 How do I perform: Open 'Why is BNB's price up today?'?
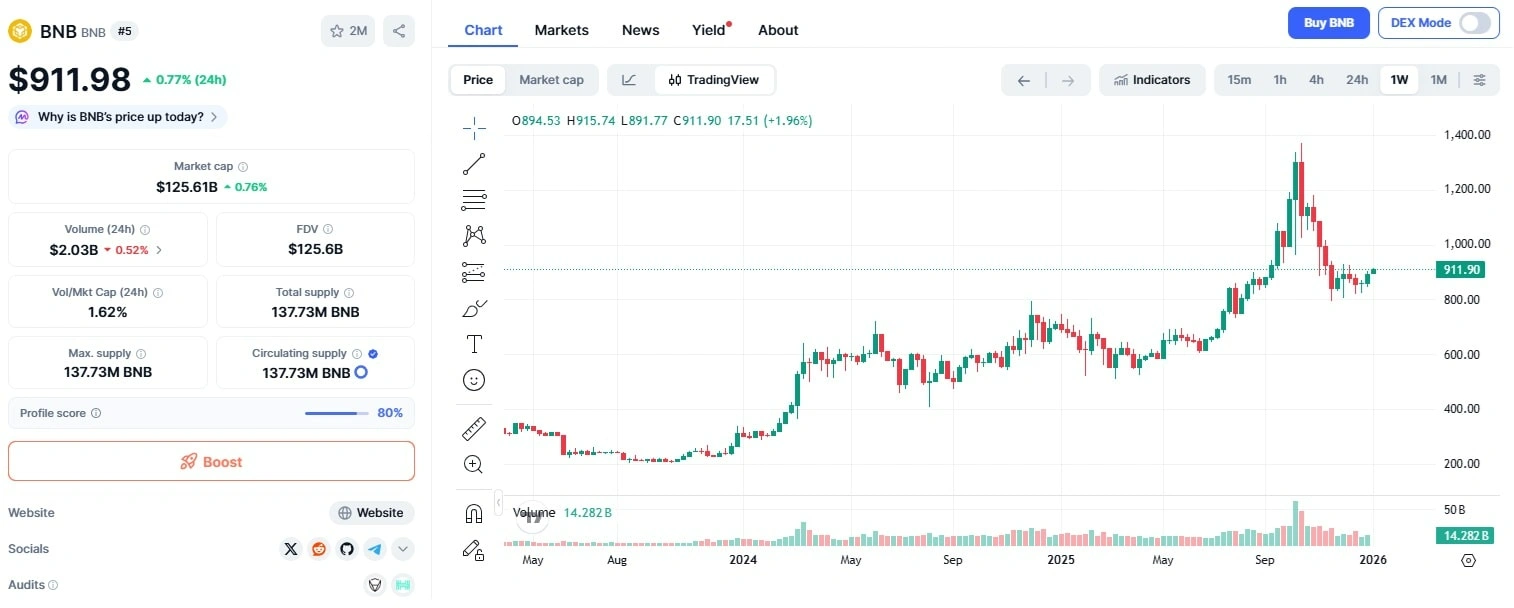click(x=118, y=117)
